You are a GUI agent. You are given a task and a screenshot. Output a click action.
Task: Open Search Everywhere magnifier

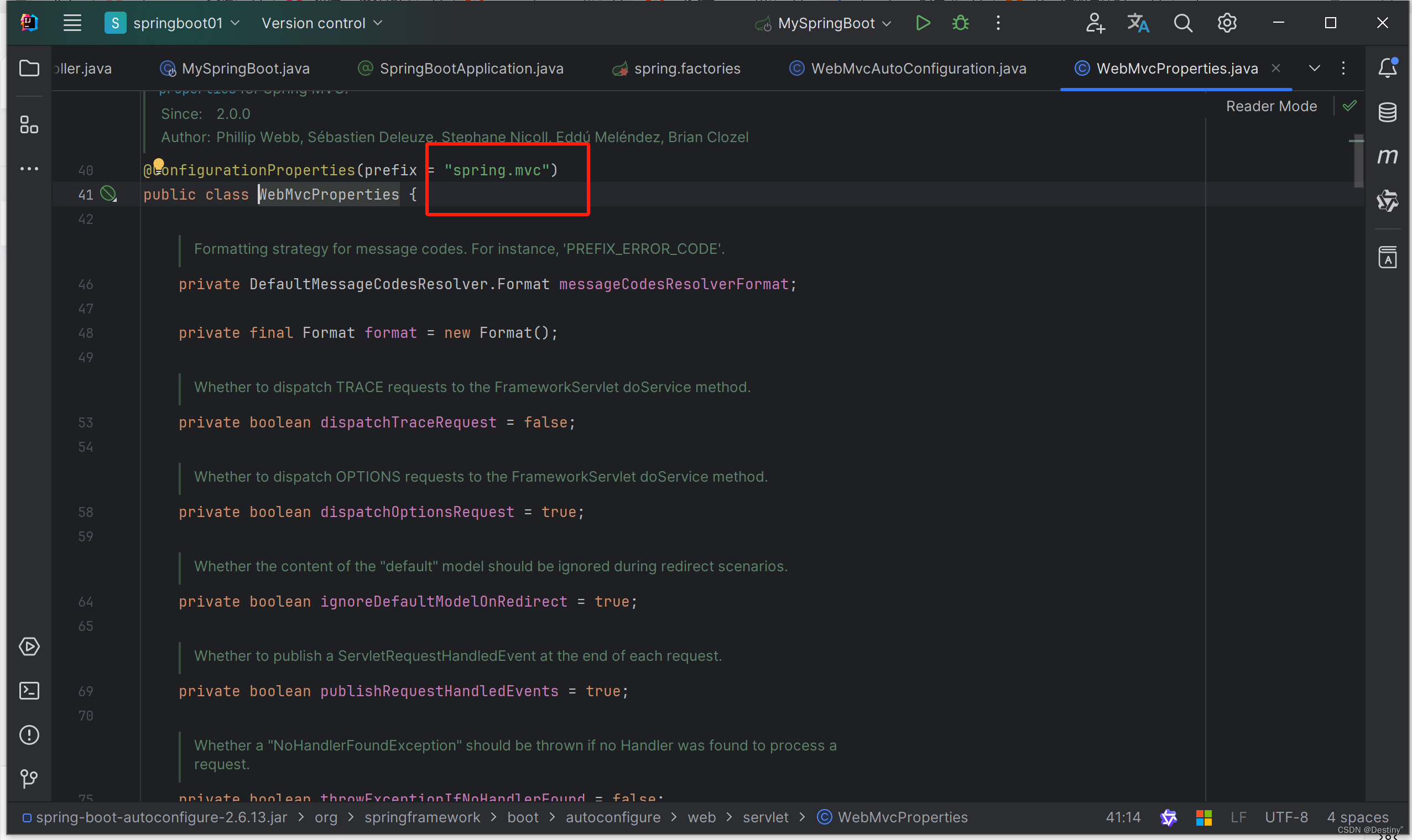[x=1183, y=23]
